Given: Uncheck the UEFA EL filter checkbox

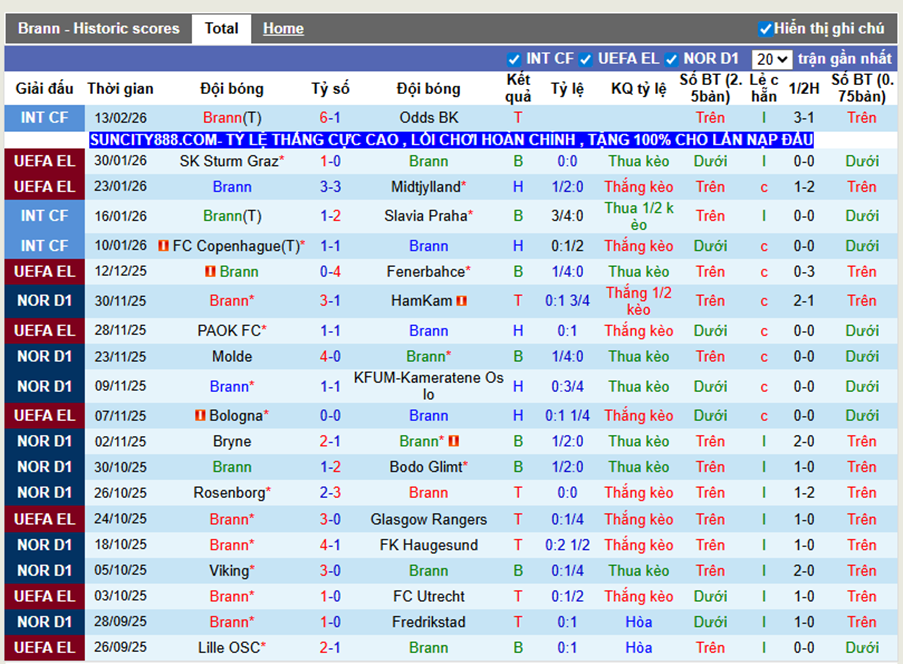Looking at the screenshot, I should (586, 59).
